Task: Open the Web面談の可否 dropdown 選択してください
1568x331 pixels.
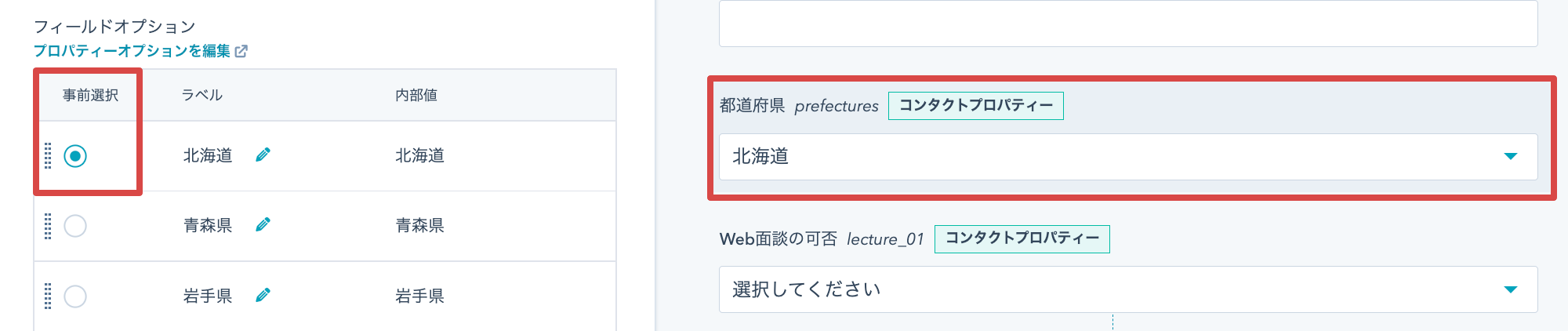Action: point(1128,289)
